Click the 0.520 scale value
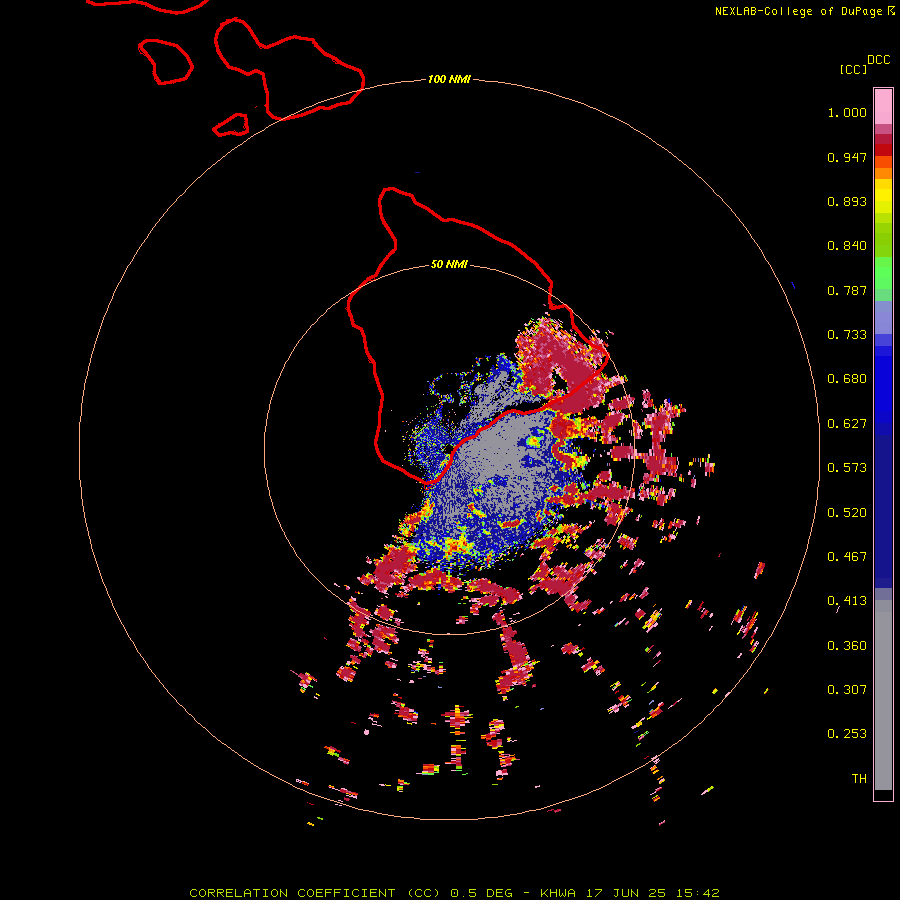The image size is (900, 900). coord(847,513)
